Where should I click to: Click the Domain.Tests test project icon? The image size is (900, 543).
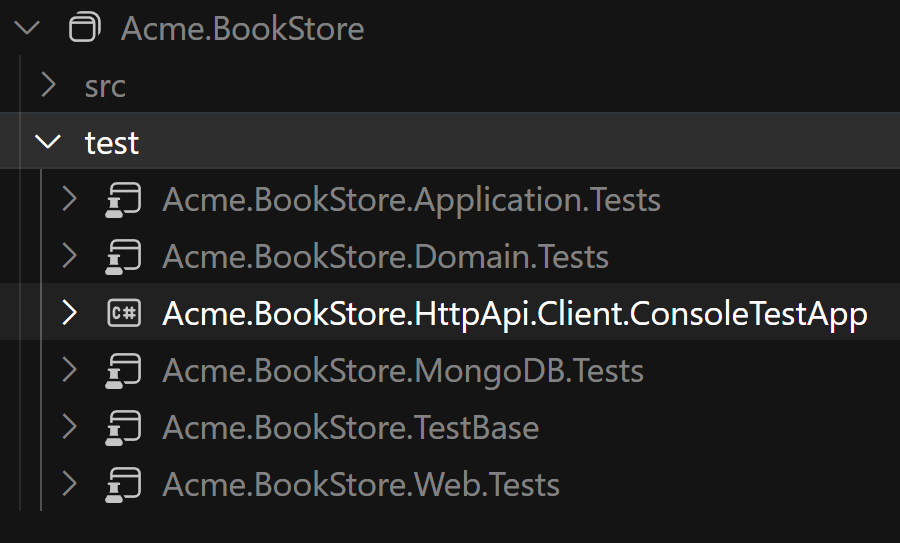click(x=123, y=257)
